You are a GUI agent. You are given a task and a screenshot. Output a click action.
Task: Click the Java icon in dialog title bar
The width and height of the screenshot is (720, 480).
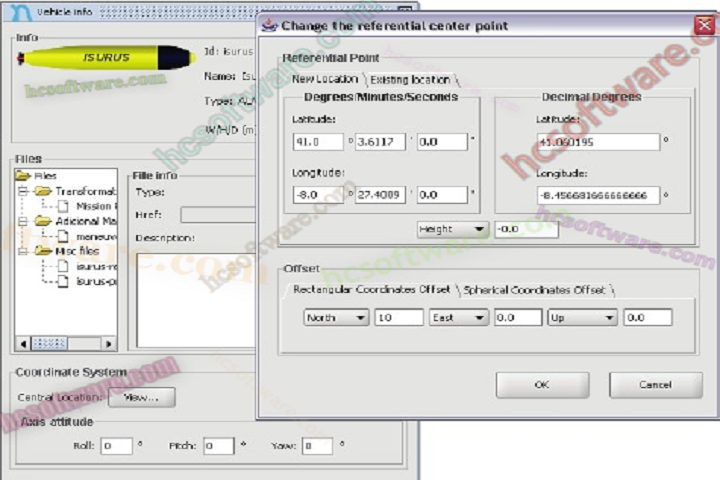(270, 25)
